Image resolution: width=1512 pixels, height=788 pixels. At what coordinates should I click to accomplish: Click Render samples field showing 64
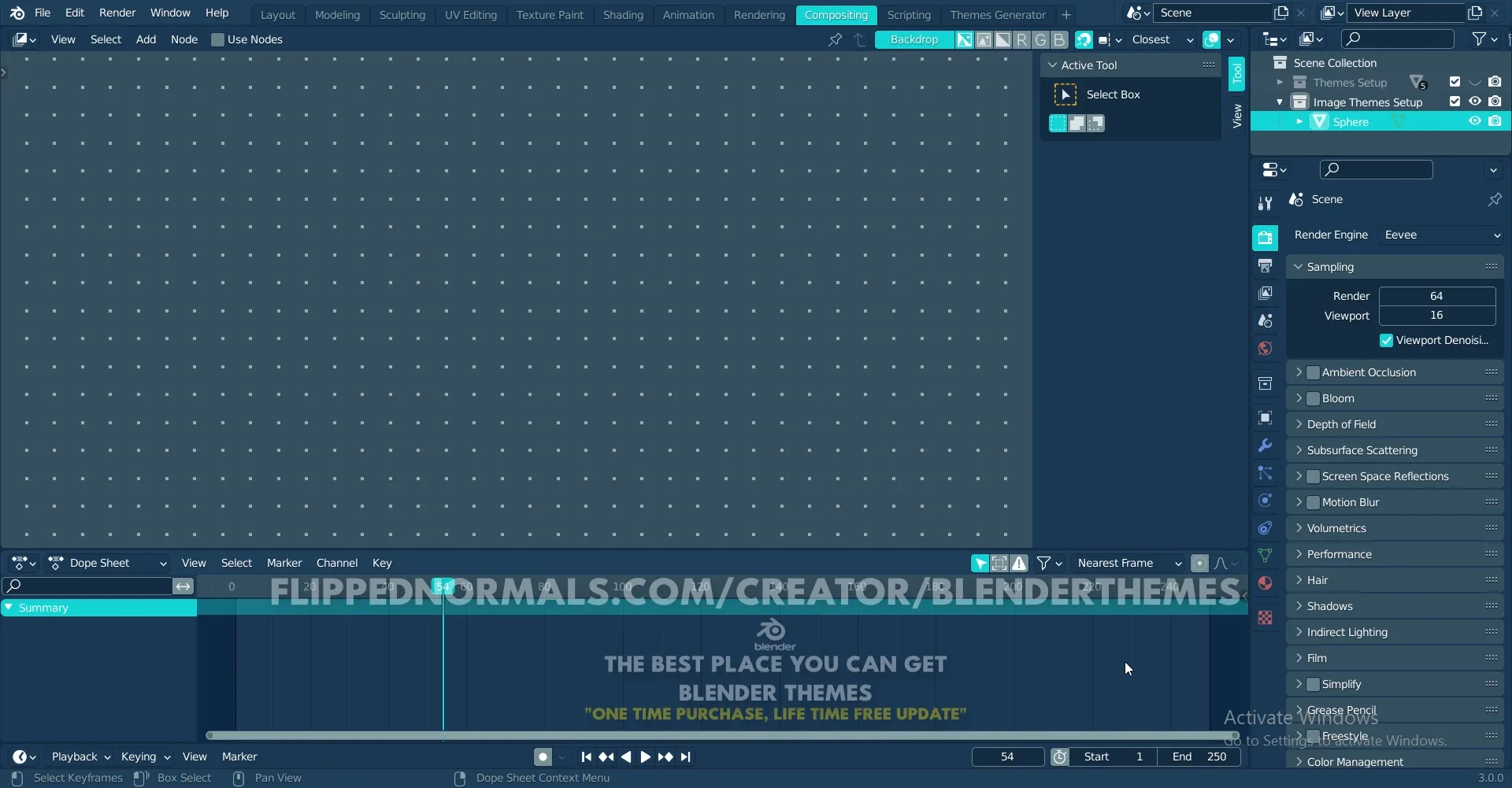(x=1436, y=296)
